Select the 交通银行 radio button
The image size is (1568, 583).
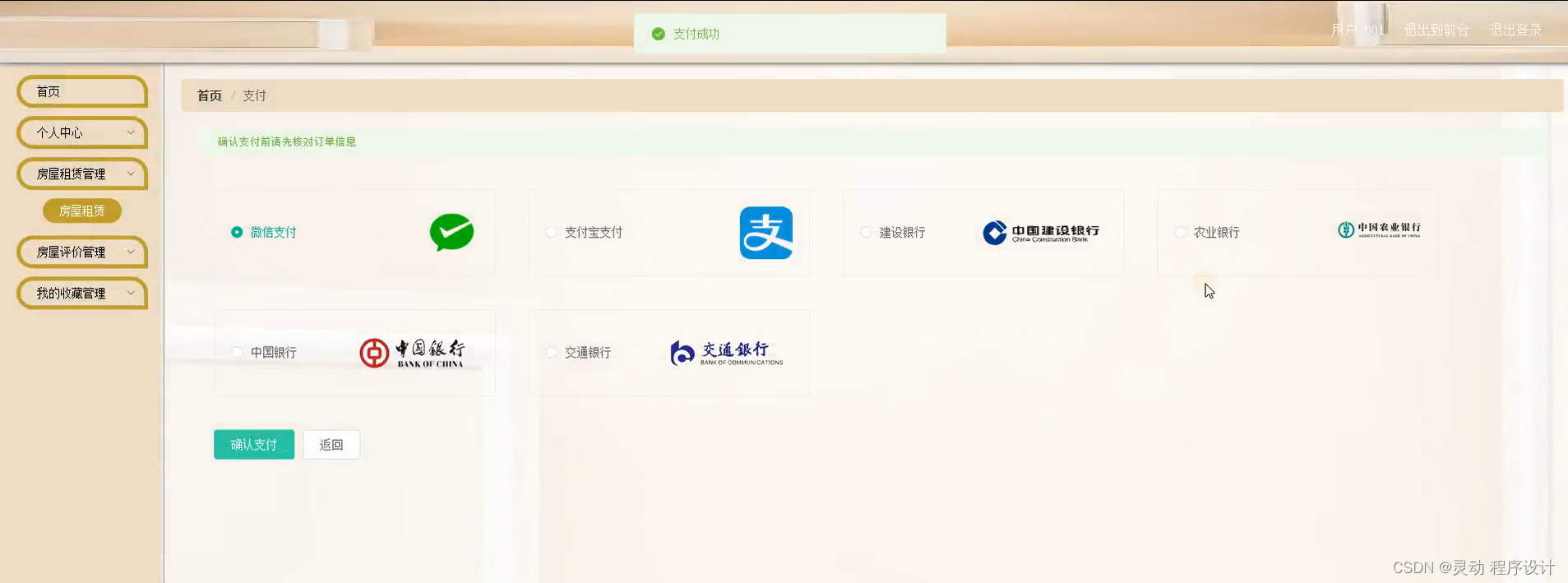(x=551, y=353)
